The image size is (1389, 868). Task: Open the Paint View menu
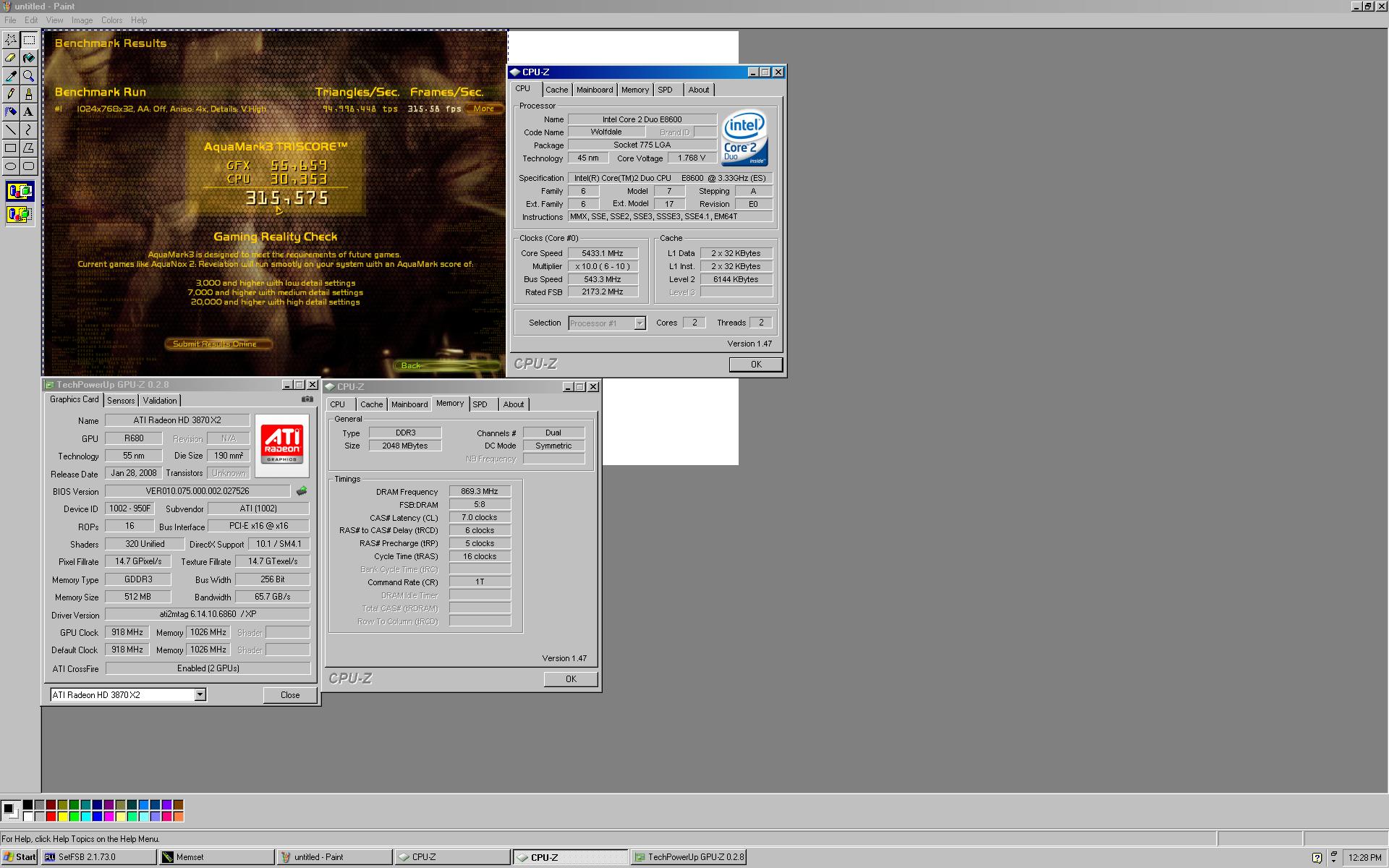(x=54, y=20)
